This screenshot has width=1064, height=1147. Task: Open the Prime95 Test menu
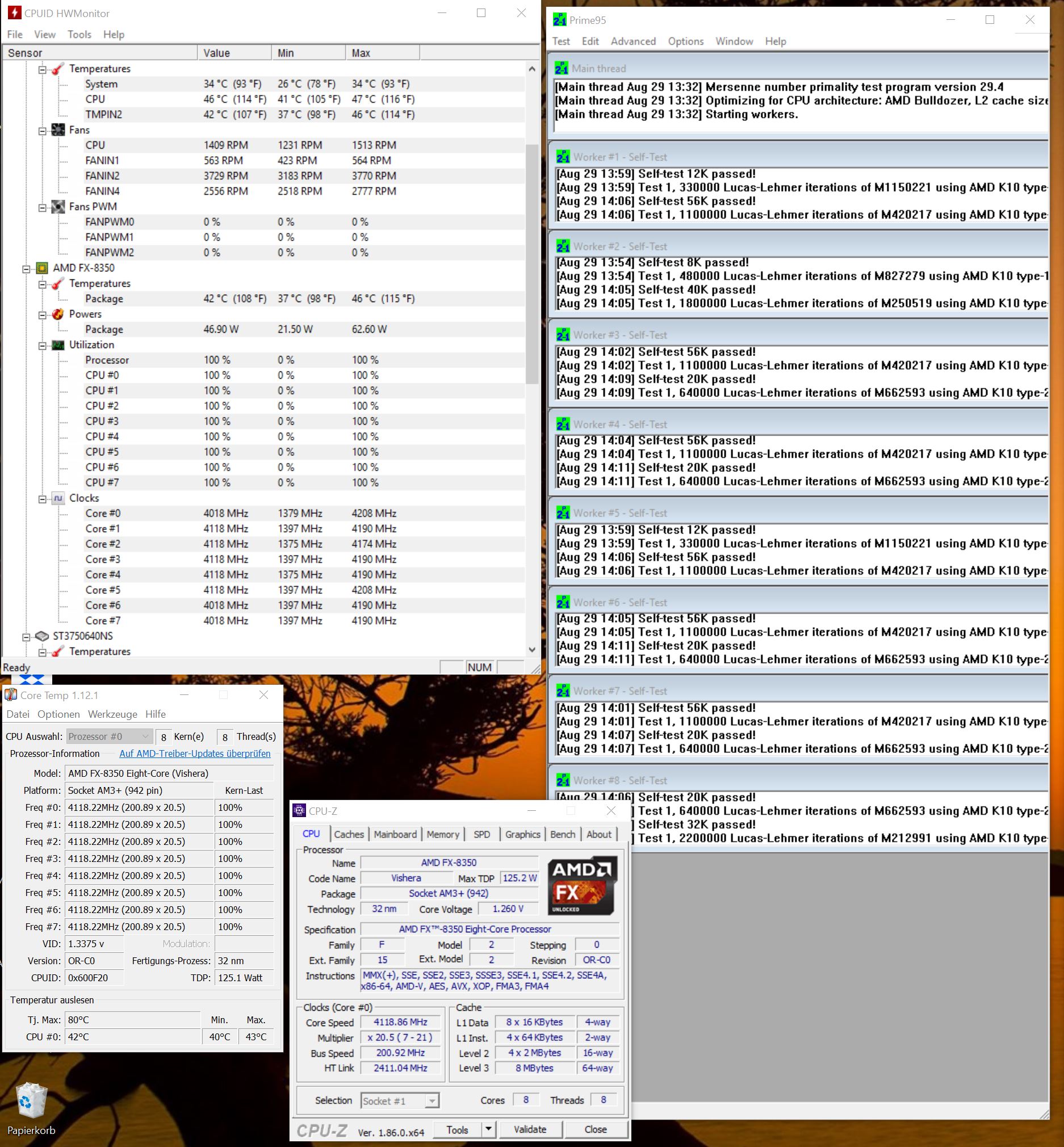[x=561, y=41]
